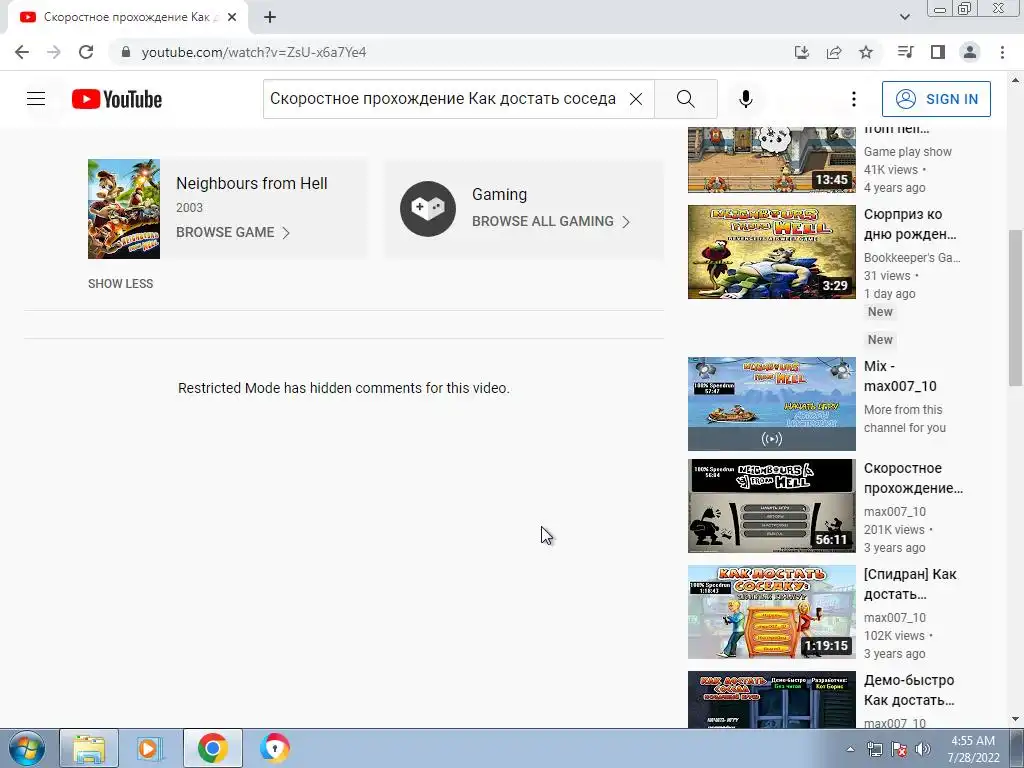This screenshot has height=768, width=1024.
Task: Open the Mix - max007_10 playlist thumbnail
Action: pyautogui.click(x=771, y=404)
